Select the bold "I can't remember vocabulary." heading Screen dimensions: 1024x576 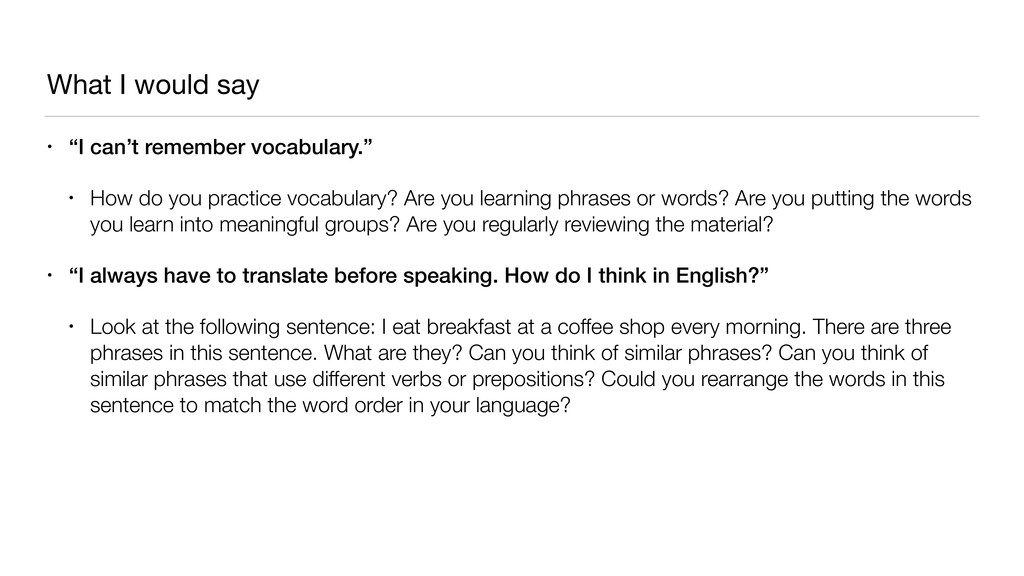tap(225, 150)
